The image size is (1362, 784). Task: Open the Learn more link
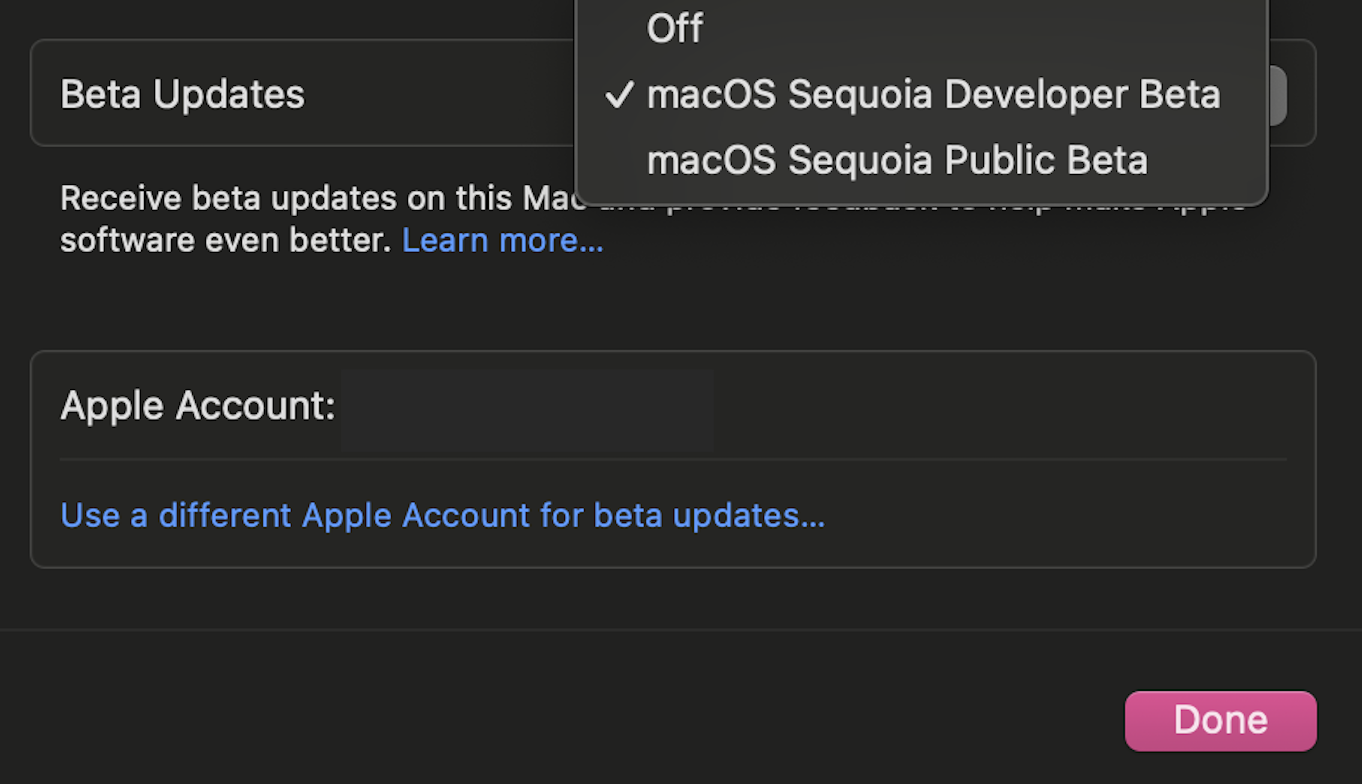(502, 240)
